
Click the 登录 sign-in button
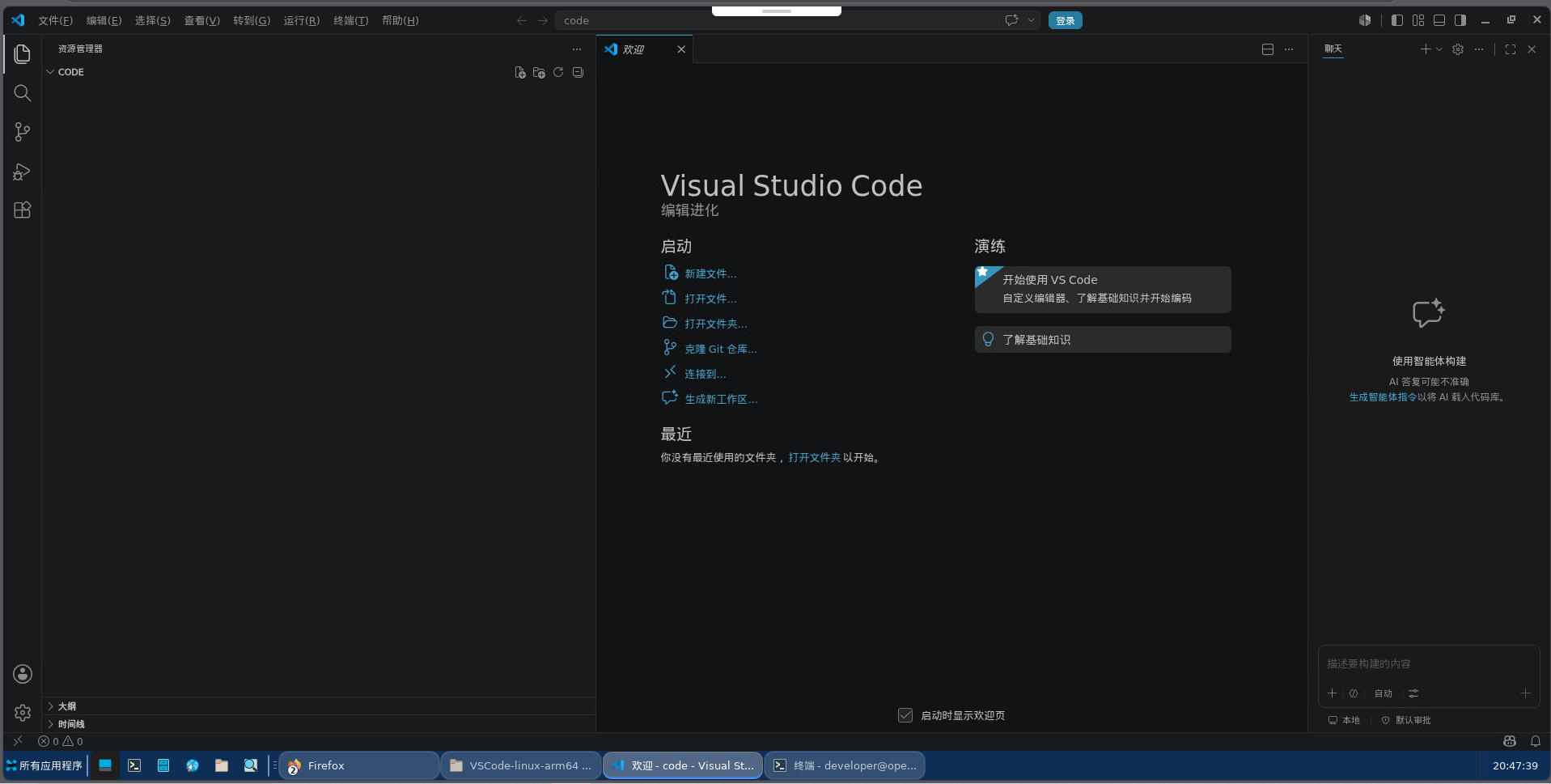click(x=1065, y=21)
